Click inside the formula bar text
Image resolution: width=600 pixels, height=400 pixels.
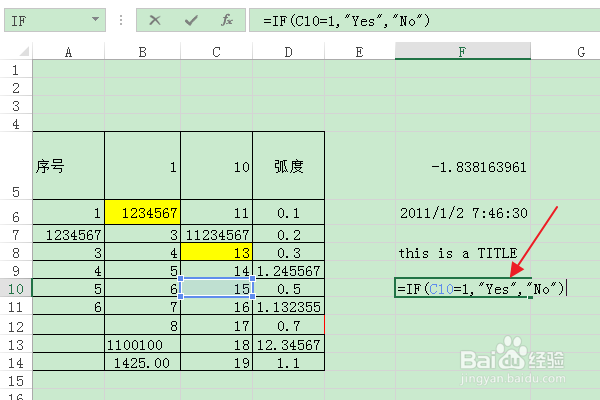pyautogui.click(x=424, y=20)
